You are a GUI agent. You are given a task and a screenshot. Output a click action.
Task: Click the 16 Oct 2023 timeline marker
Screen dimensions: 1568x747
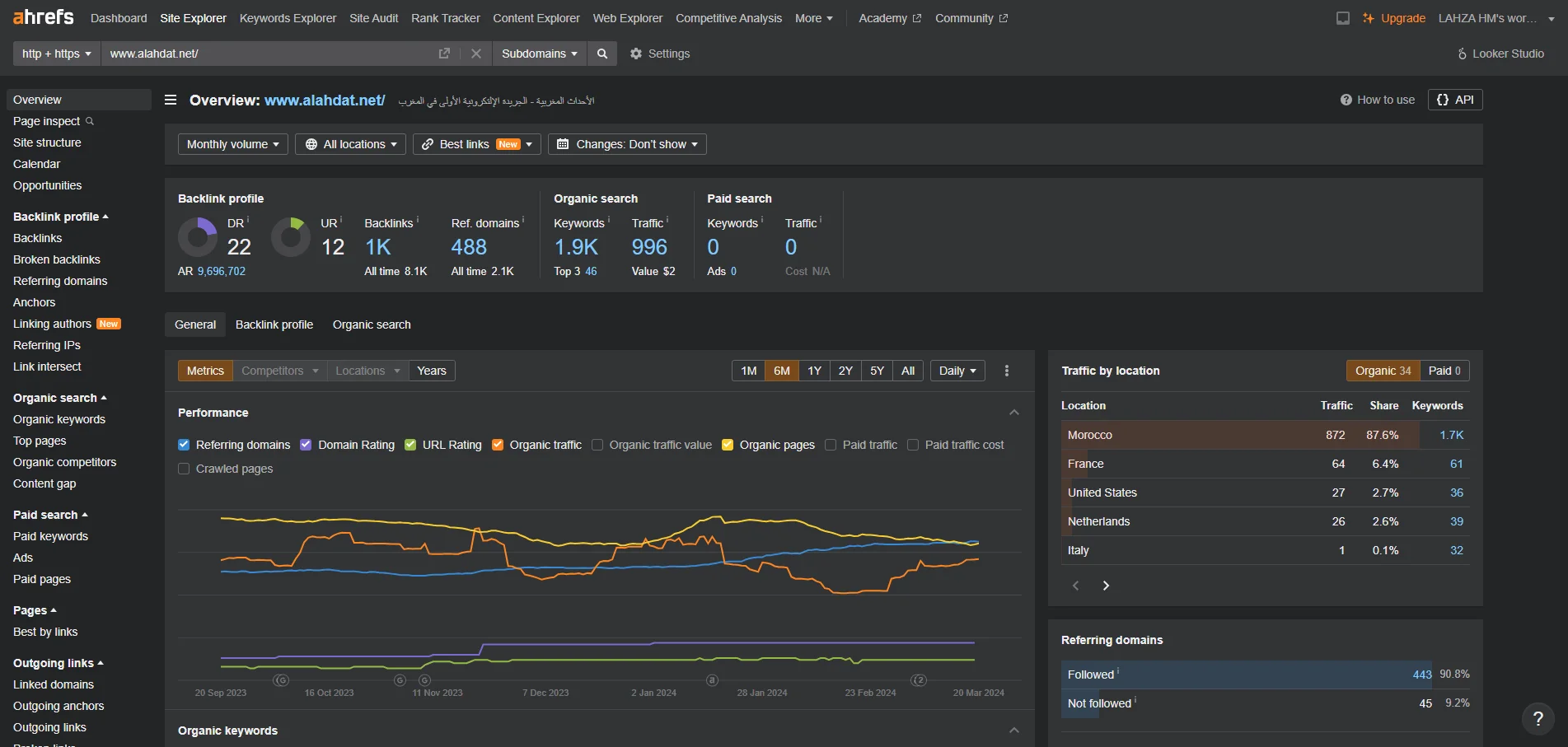tap(329, 693)
